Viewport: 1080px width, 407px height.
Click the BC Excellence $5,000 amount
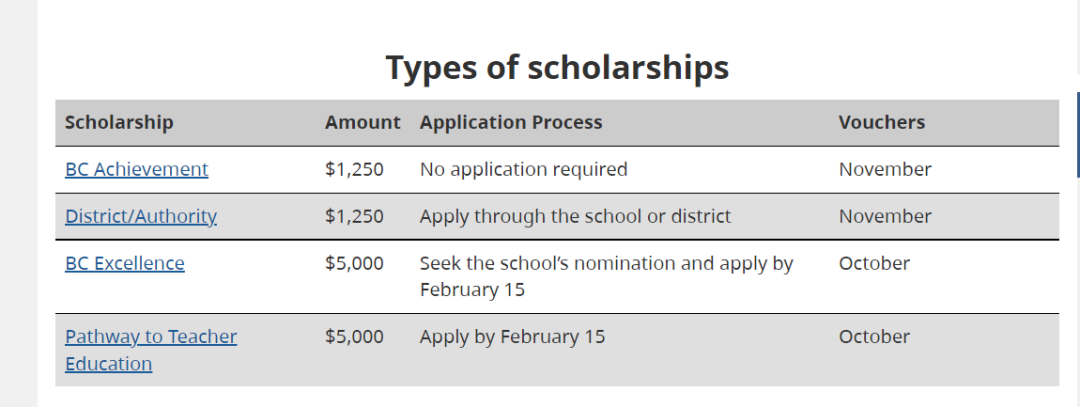[354, 263]
